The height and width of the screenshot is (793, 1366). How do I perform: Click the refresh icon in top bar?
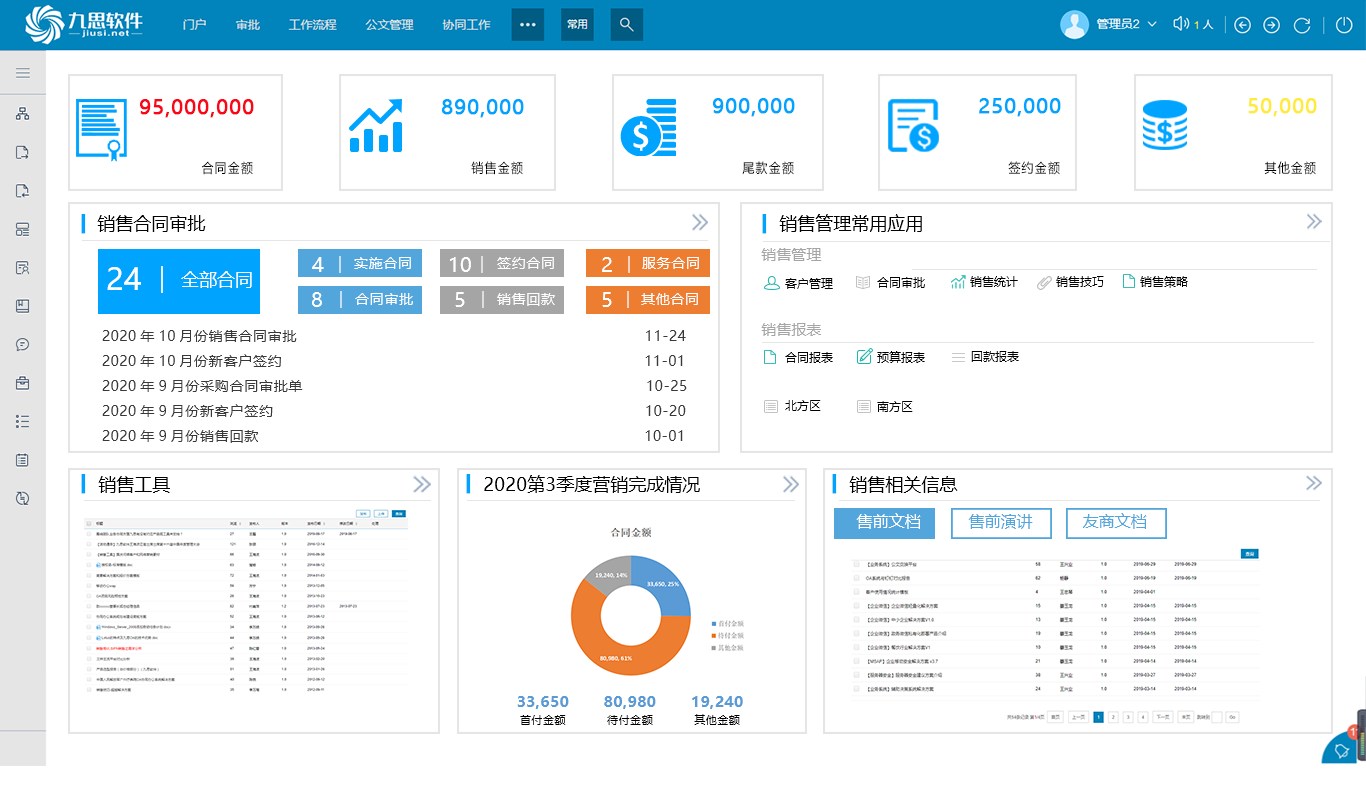tap(1302, 25)
